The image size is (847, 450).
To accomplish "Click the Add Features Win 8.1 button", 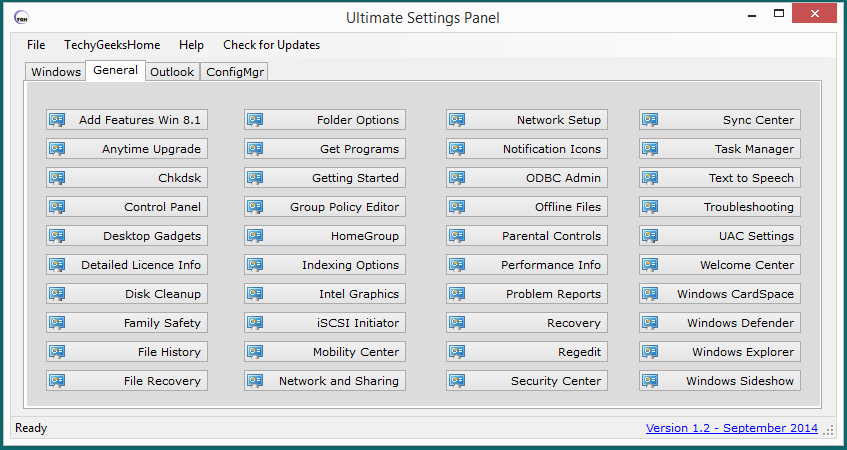I will tap(127, 120).
